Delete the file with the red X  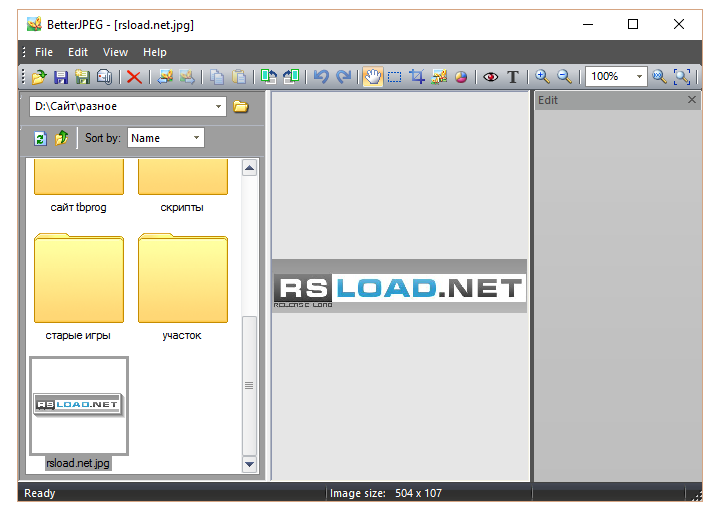click(134, 76)
